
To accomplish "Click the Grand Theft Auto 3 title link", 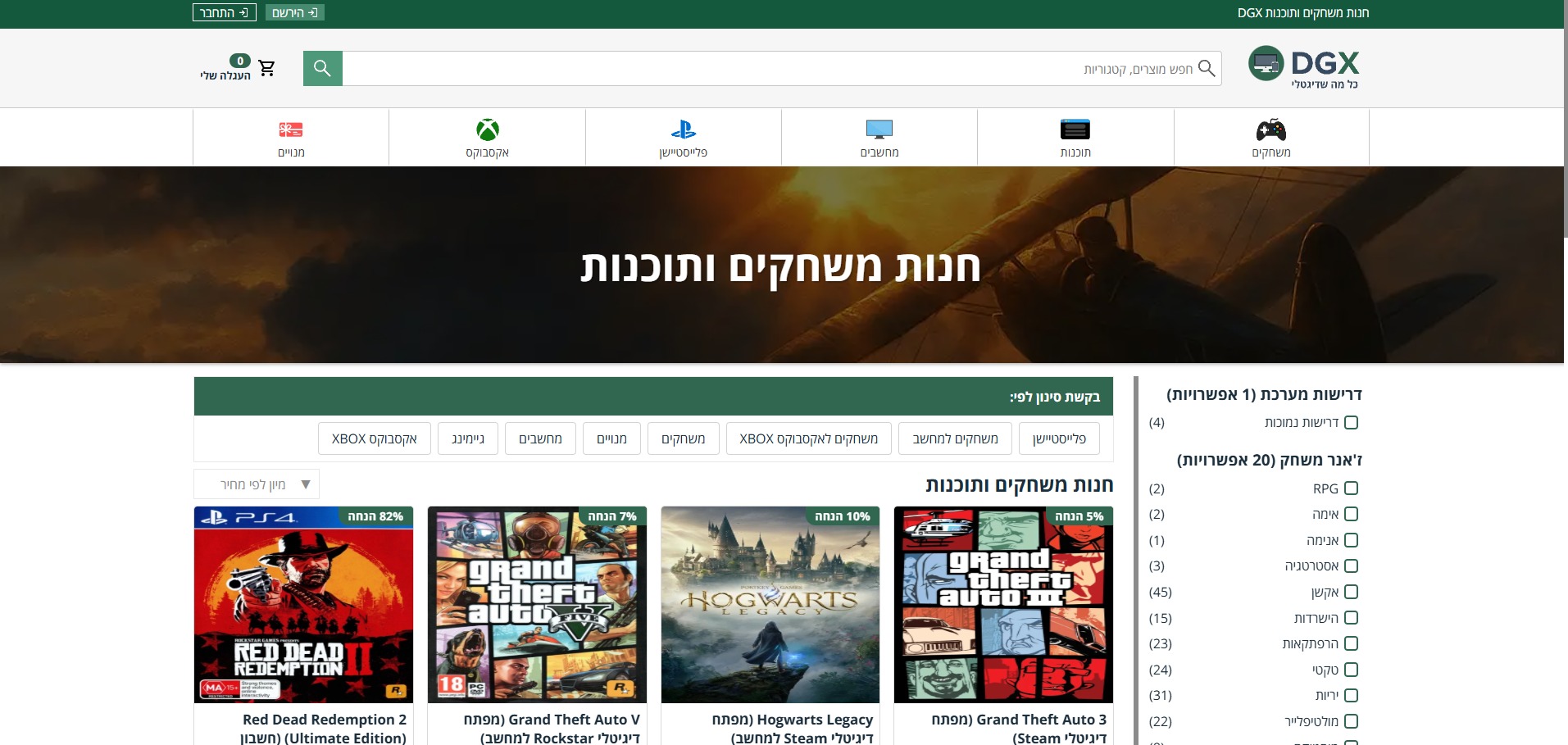I will [x=1019, y=729].
